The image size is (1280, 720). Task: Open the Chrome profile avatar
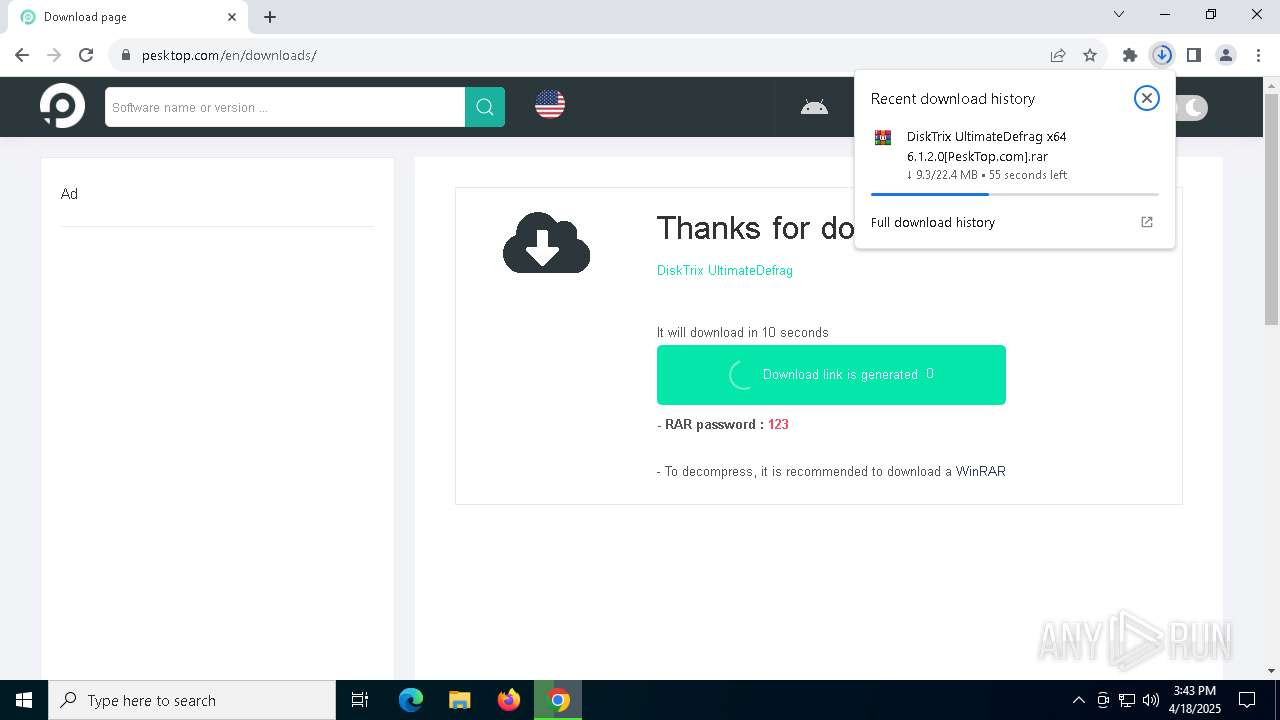[1226, 55]
